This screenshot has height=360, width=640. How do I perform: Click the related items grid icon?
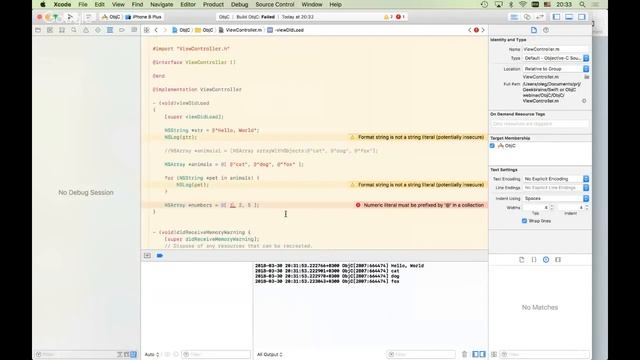[147, 30]
